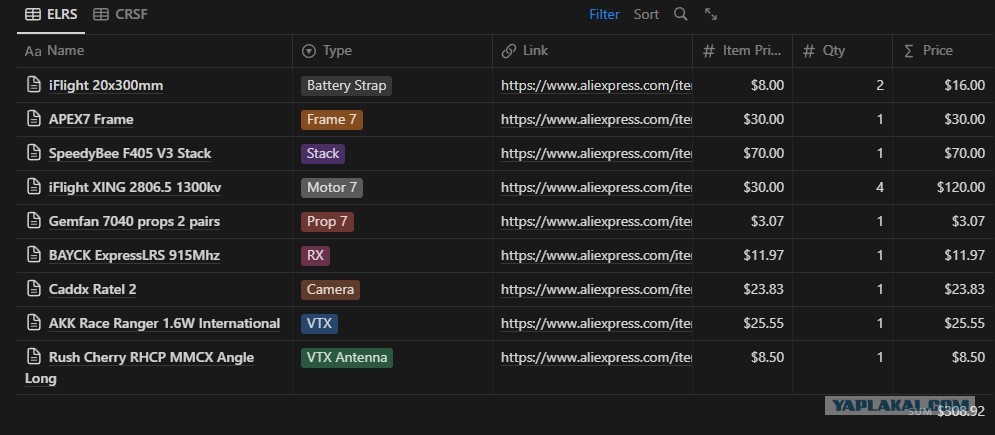Open the APEX7 Frame page
The height and width of the screenshot is (435, 995).
(91, 119)
